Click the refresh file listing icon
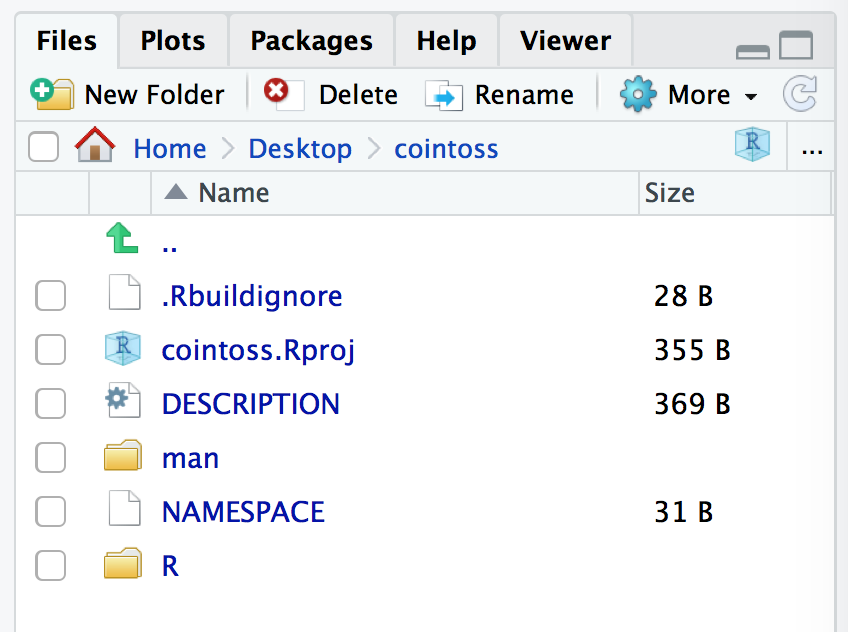Screen dimensions: 848x632 800,94
